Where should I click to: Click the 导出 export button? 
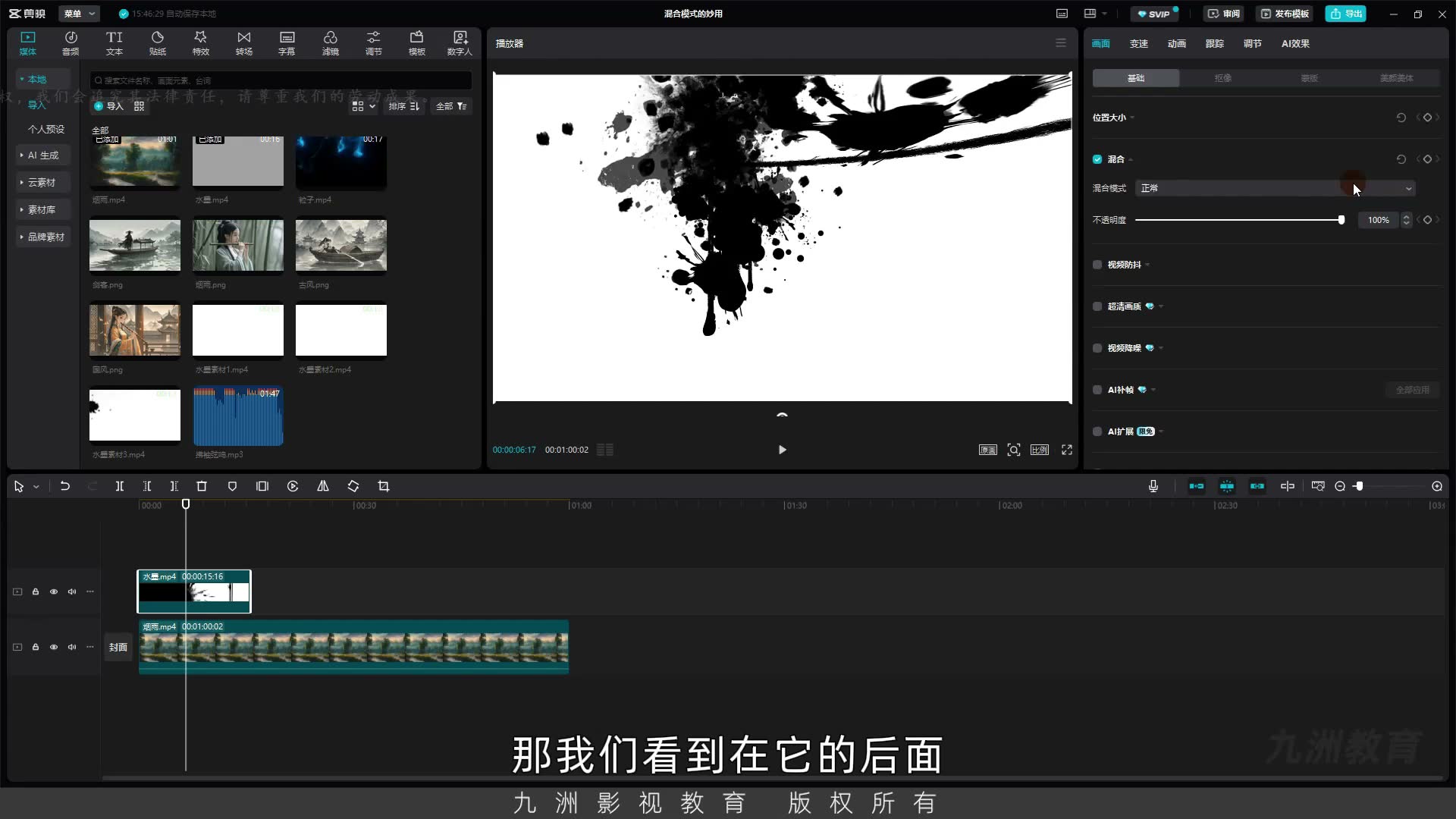coord(1346,14)
